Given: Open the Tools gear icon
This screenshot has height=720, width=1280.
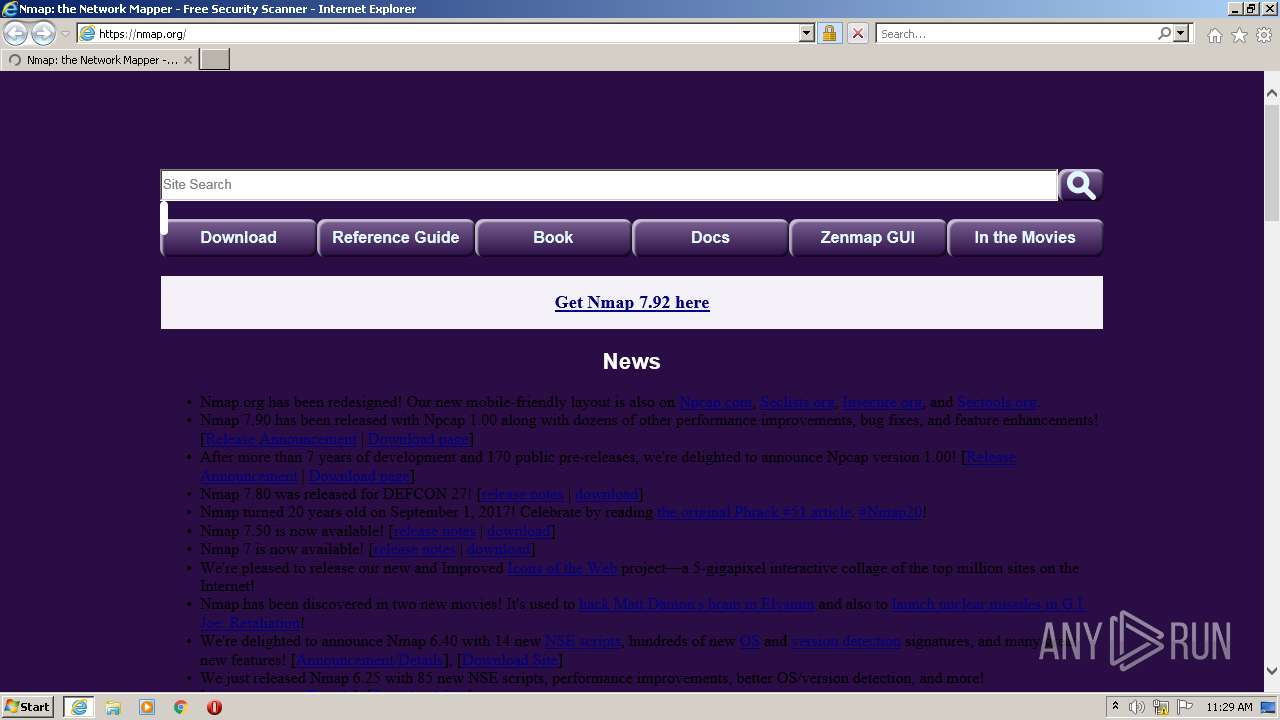Looking at the screenshot, I should coord(1264,35).
